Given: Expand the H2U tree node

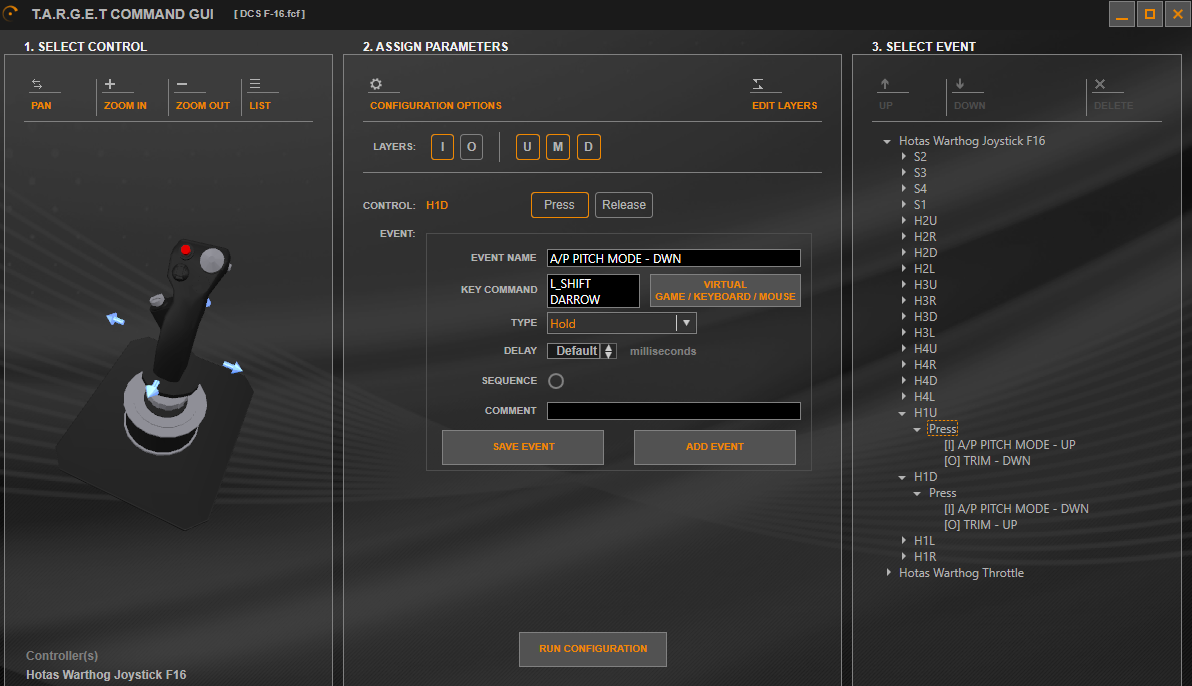Looking at the screenshot, I should (x=903, y=221).
